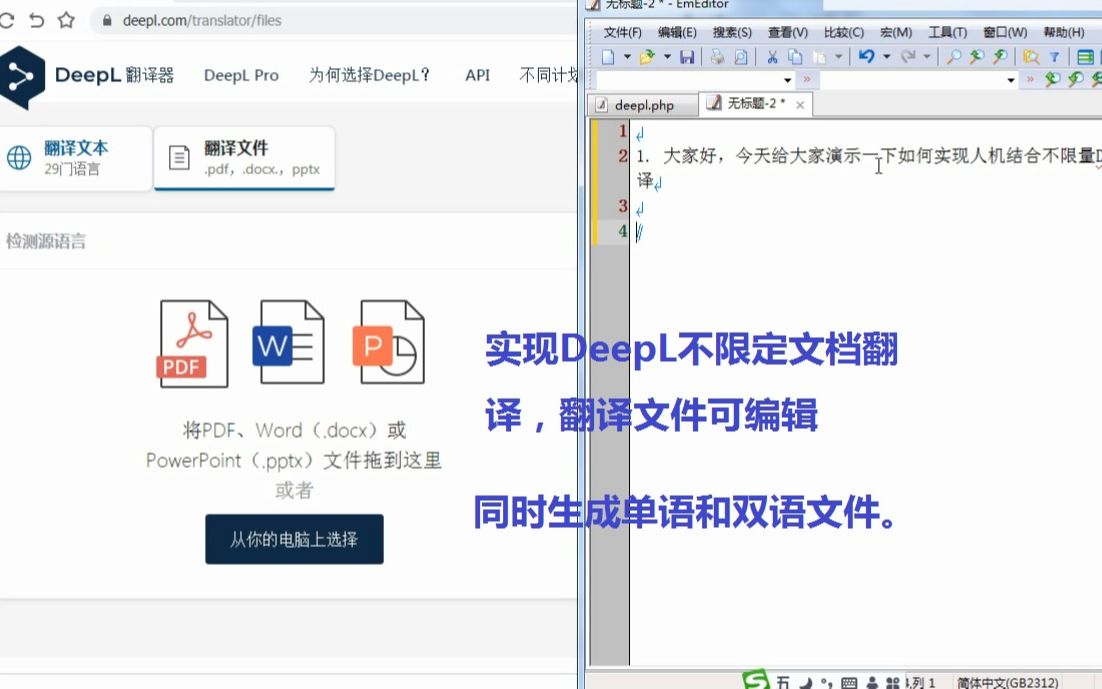Screen dimensions: 1102x689
Task: Open the 为何选择DeepL? link
Action: (370, 75)
